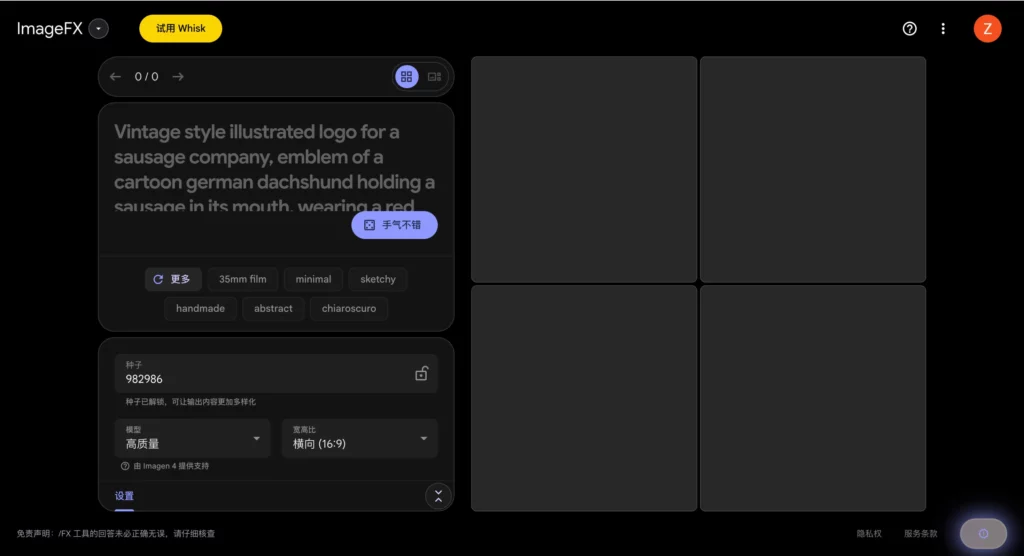Refresh style chips with 更多 button

[172, 279]
